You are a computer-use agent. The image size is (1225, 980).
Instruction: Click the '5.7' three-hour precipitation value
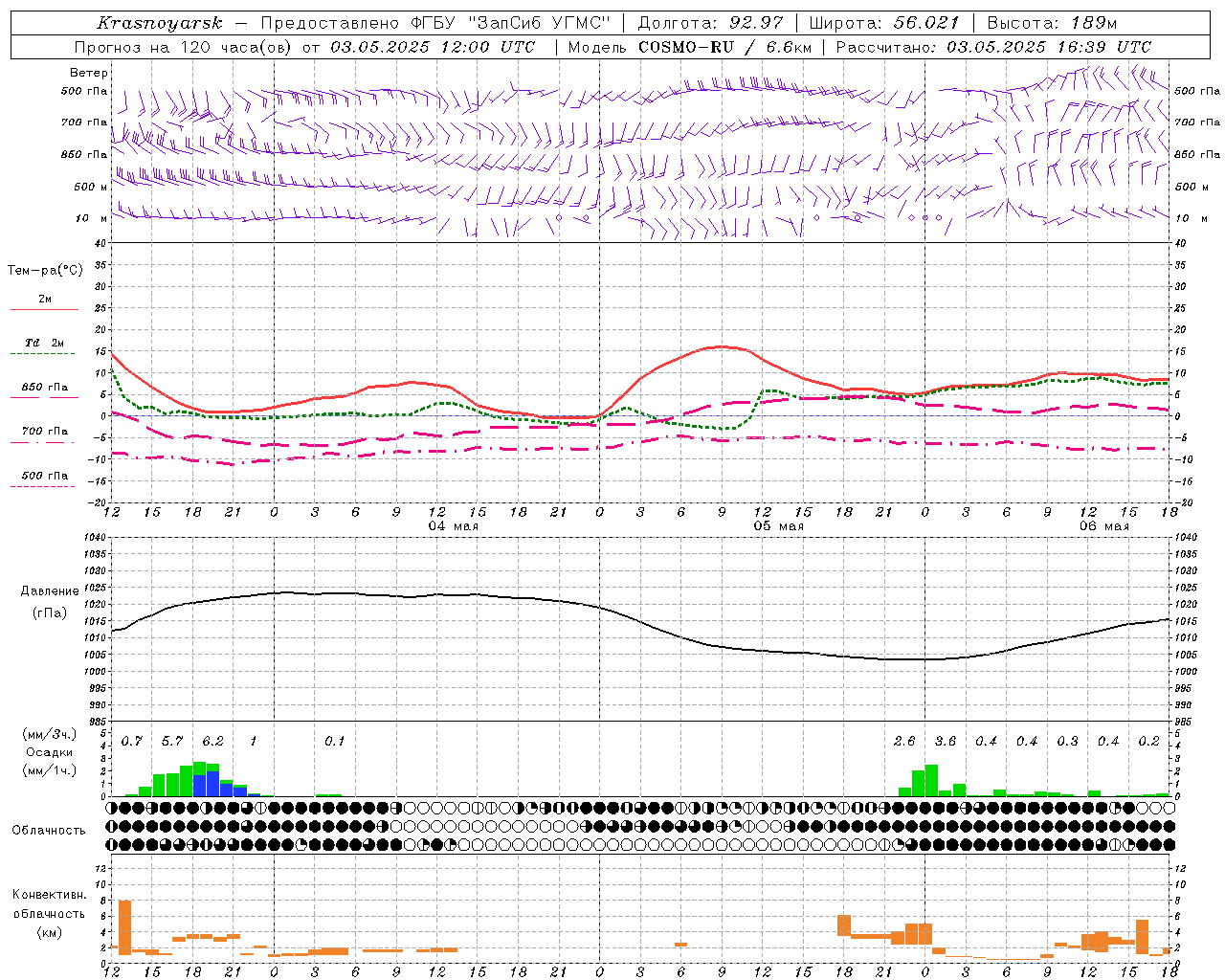172,741
